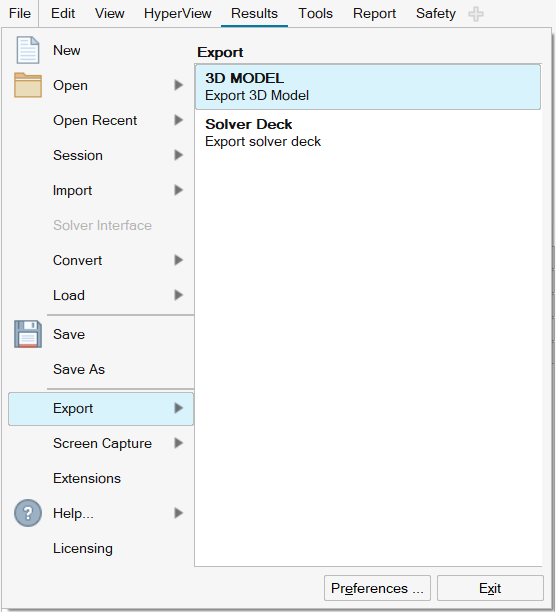This screenshot has width=556, height=612.
Task: Open the Preferences button
Action: pyautogui.click(x=377, y=588)
